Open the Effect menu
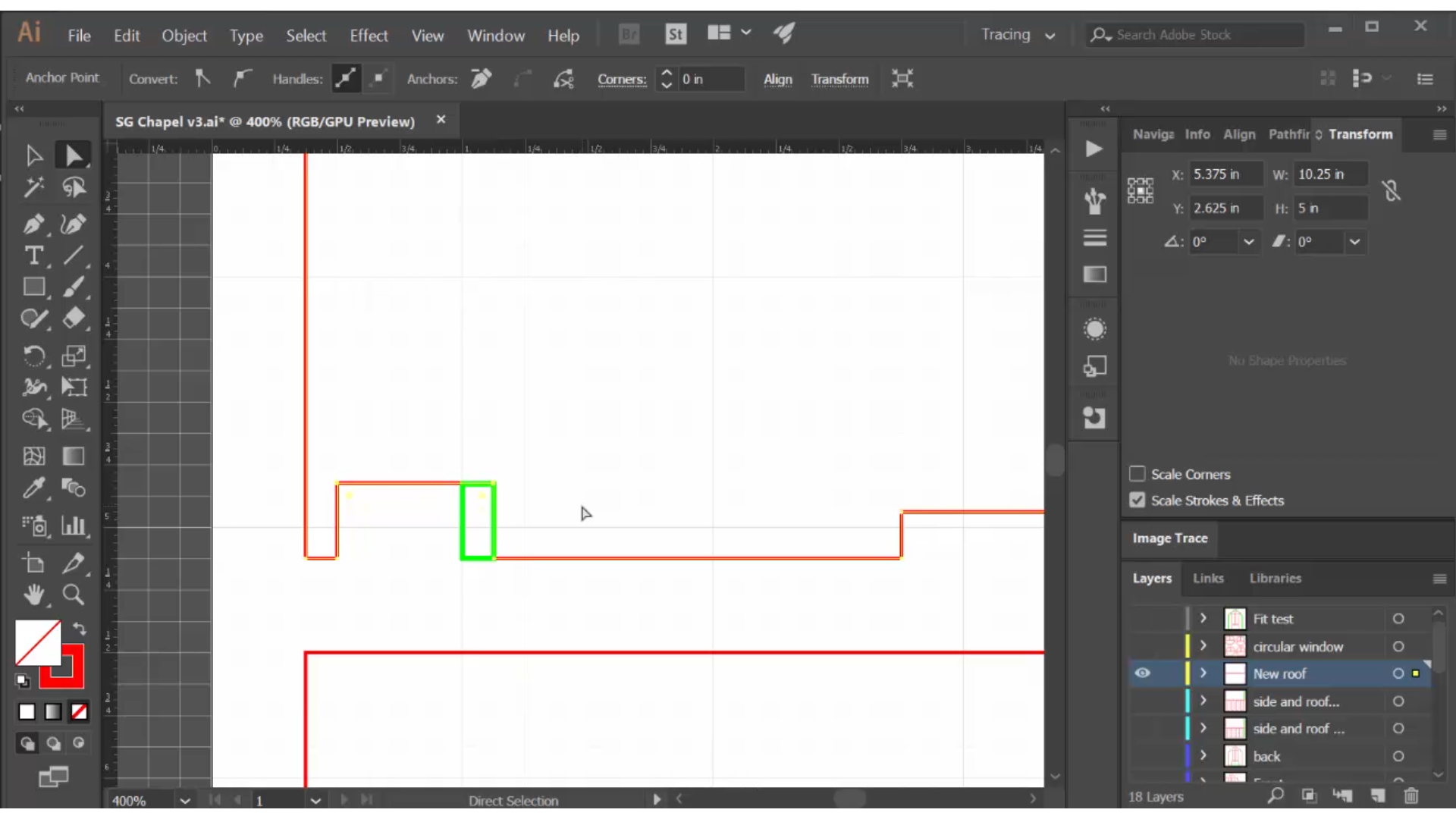Image resolution: width=1456 pixels, height=819 pixels. [x=369, y=34]
